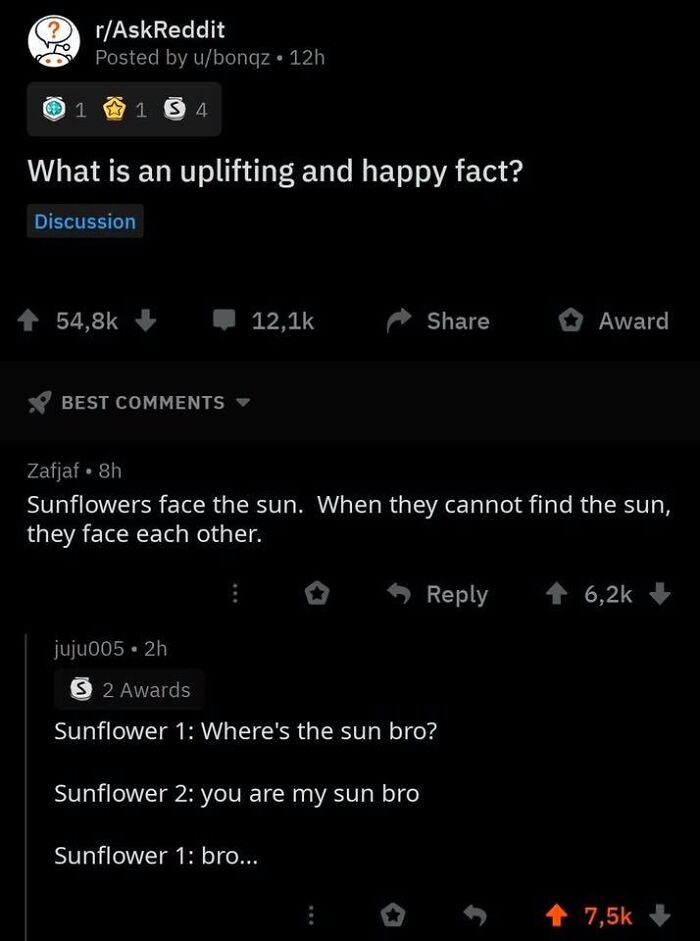Downvote juju005's sunflower comment
This screenshot has height=941, width=700.
(660, 915)
